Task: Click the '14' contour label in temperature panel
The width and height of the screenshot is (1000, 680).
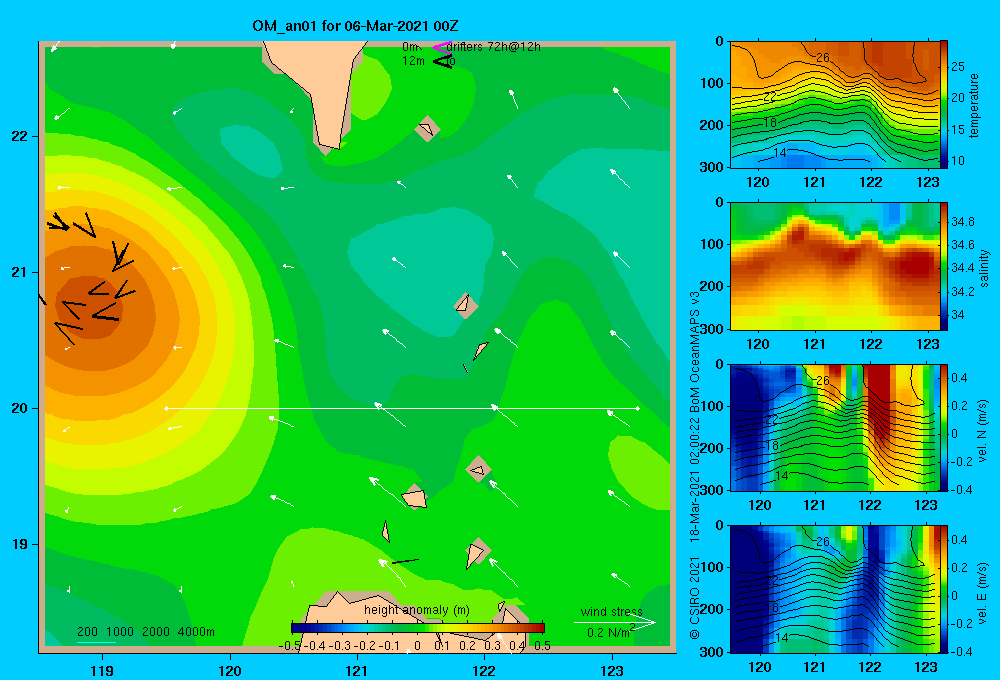Action: (780, 153)
